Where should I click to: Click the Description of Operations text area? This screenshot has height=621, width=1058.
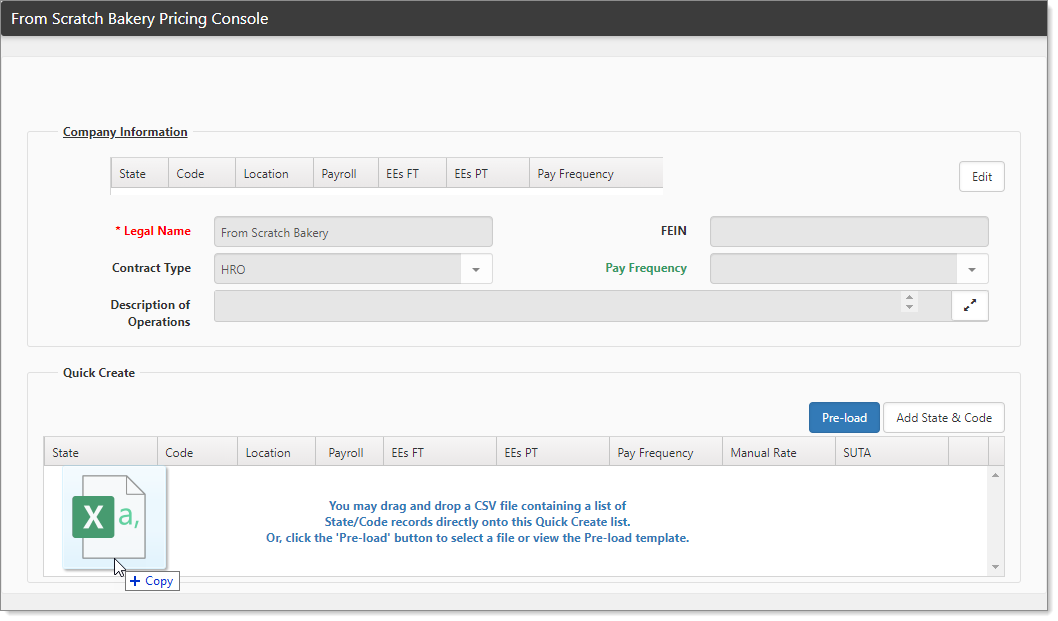[x=555, y=306]
